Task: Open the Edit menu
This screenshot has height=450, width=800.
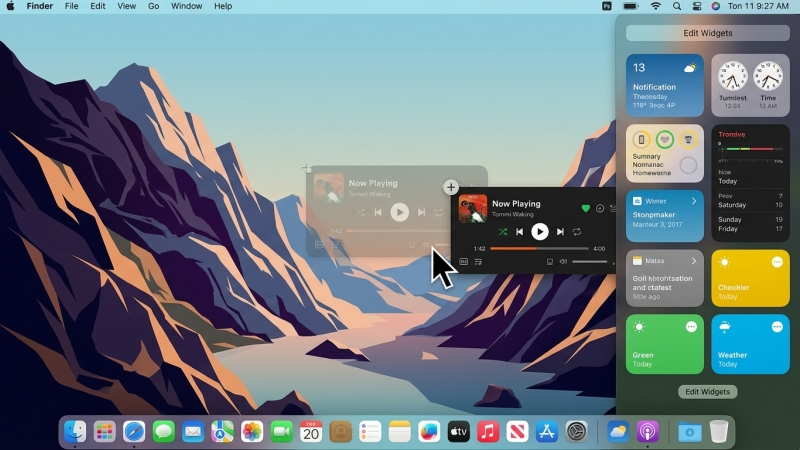Action: tap(97, 6)
